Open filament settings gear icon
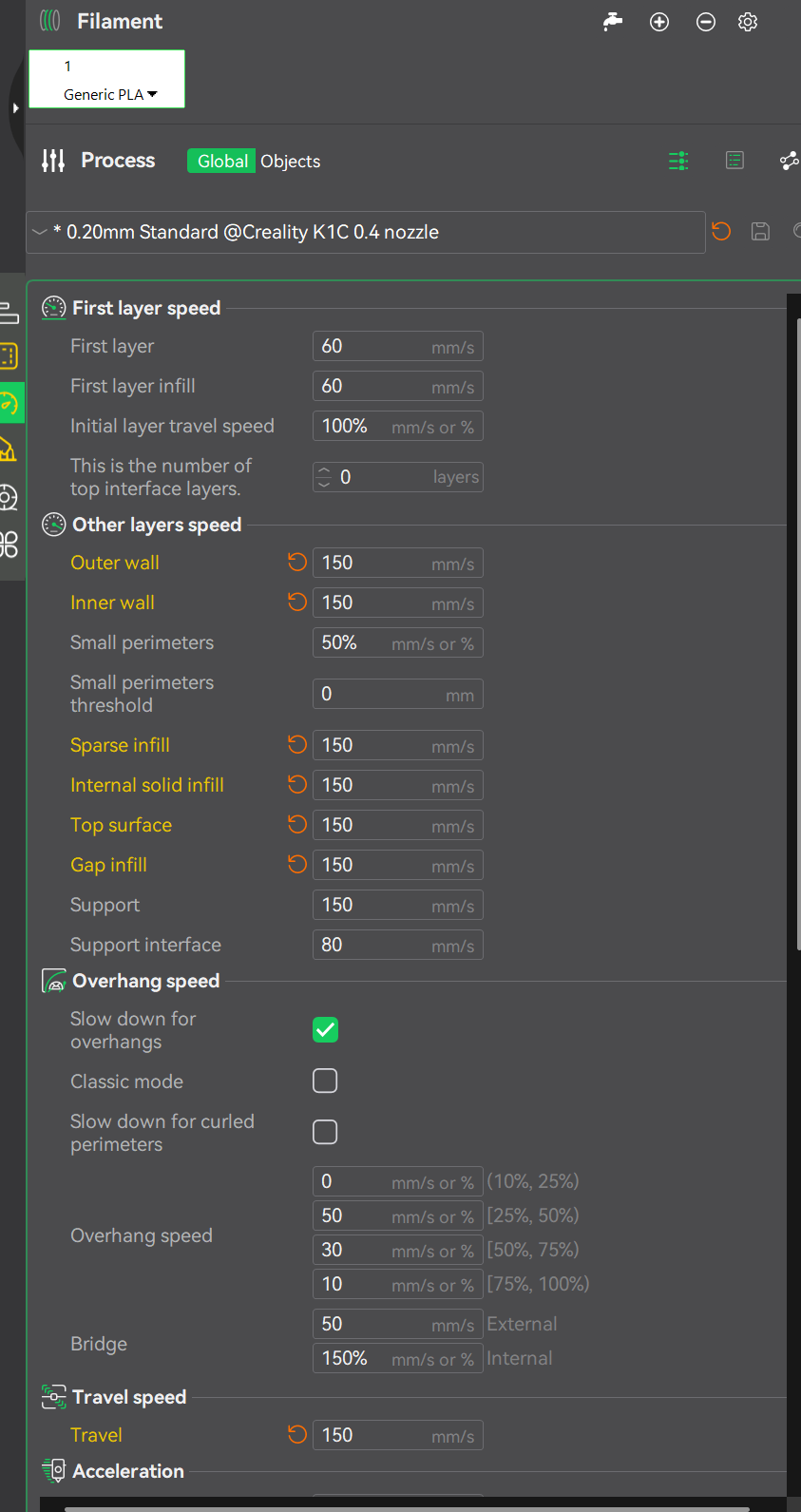Screen dimensions: 801x1512 (748, 22)
